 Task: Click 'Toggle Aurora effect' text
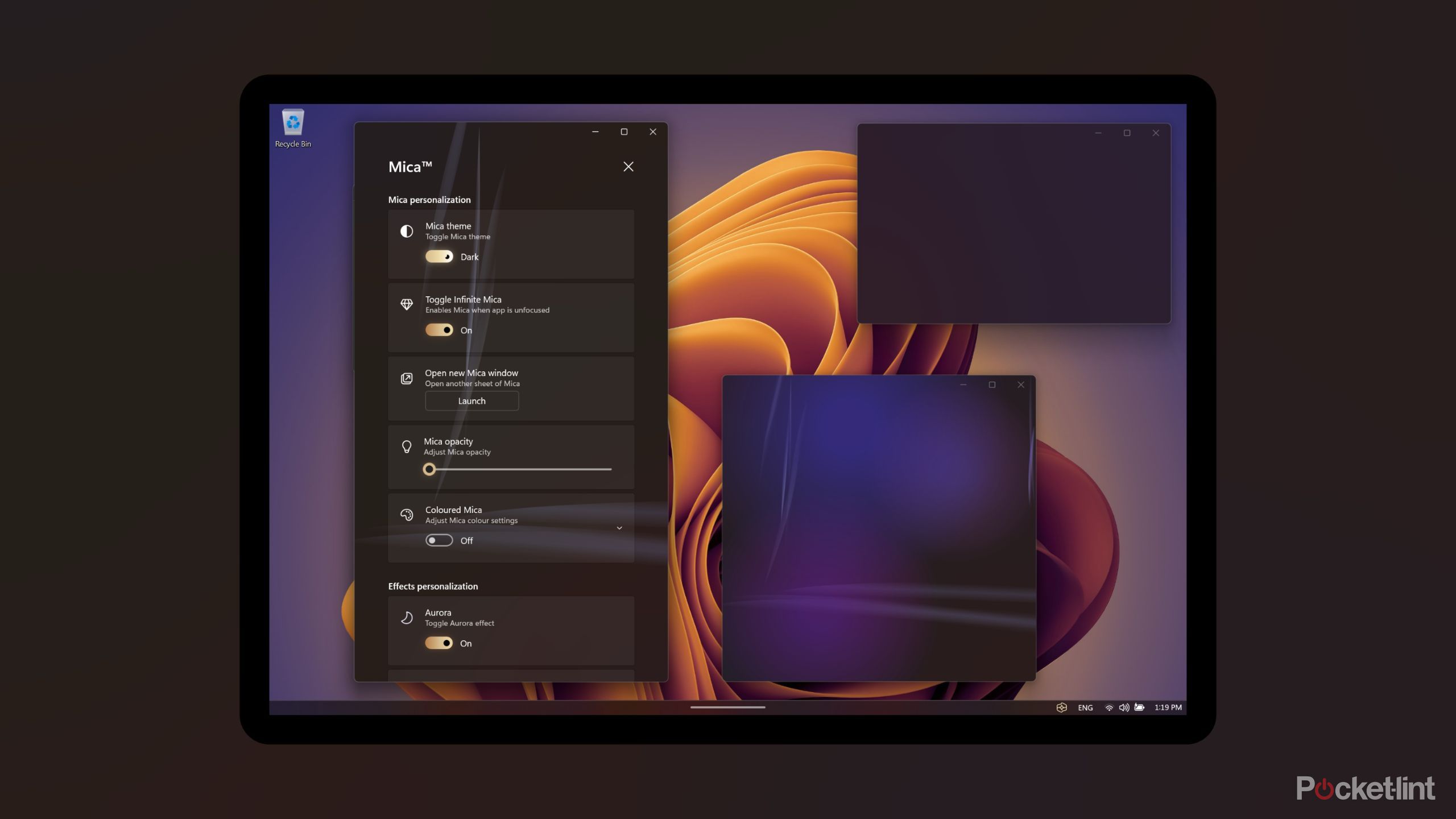point(460,623)
